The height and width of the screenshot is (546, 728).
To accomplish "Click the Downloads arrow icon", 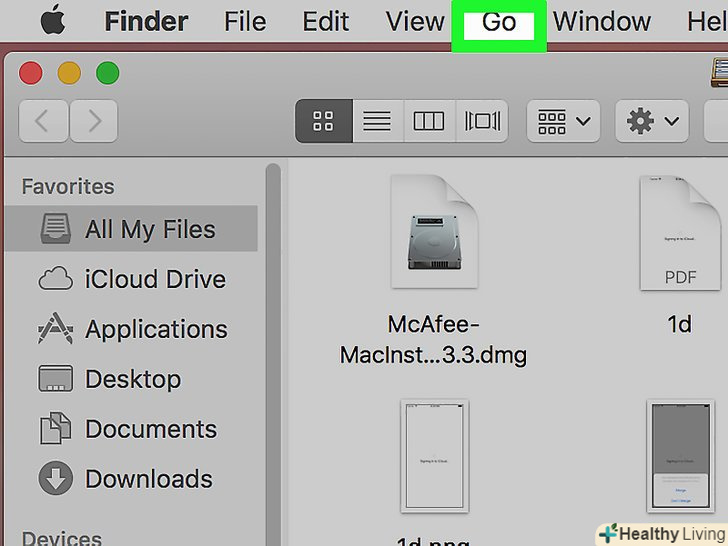I will tap(56, 478).
